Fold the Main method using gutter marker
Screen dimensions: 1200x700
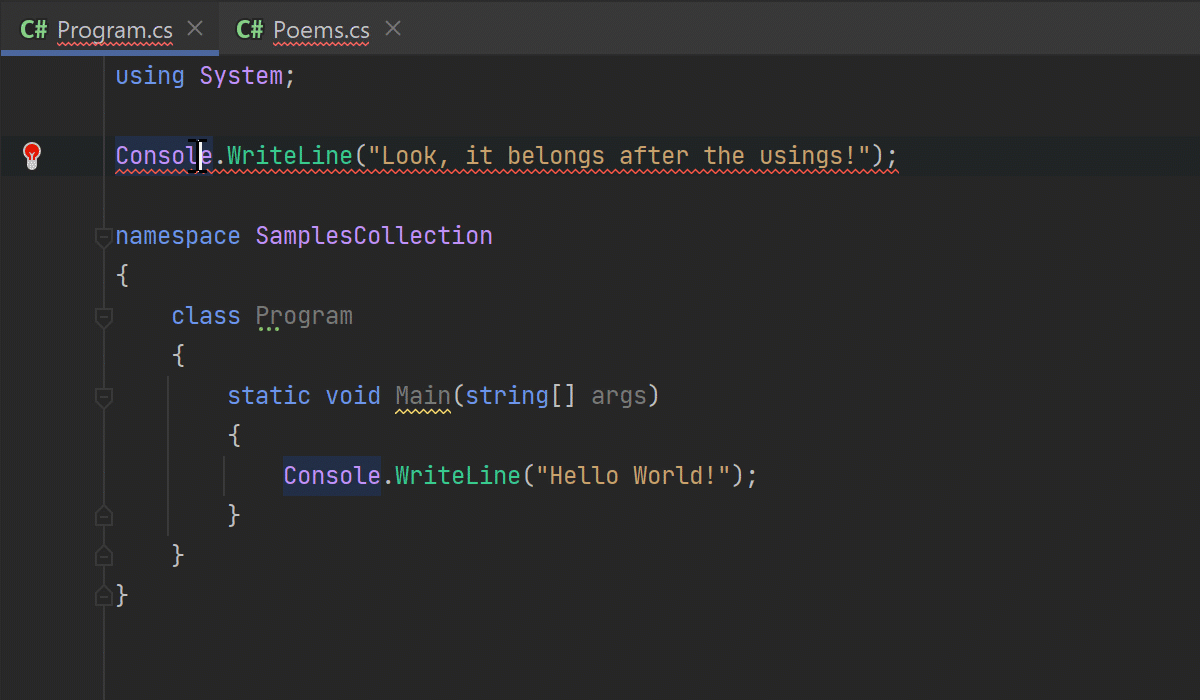[103, 397]
